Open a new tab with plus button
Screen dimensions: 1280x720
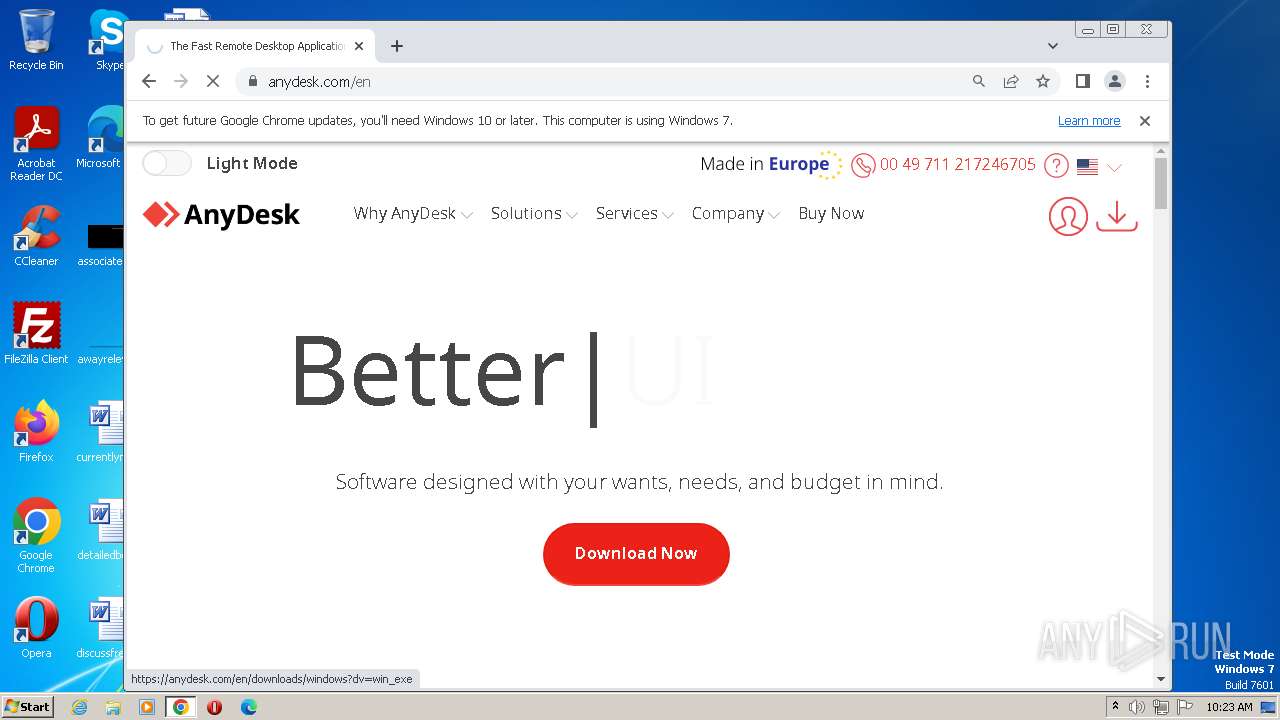(397, 46)
